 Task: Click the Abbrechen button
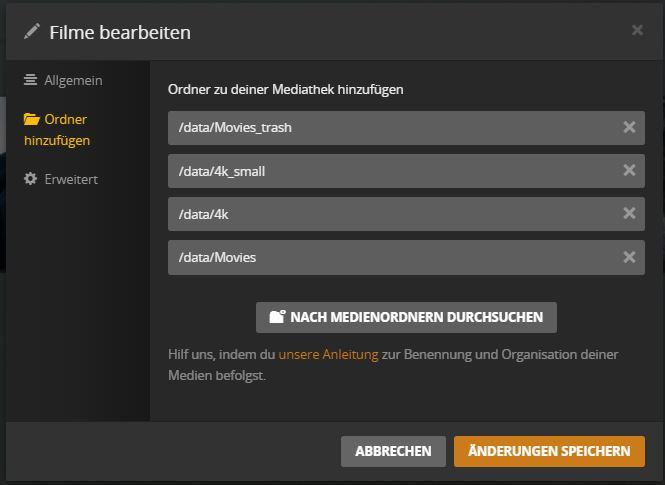393,451
